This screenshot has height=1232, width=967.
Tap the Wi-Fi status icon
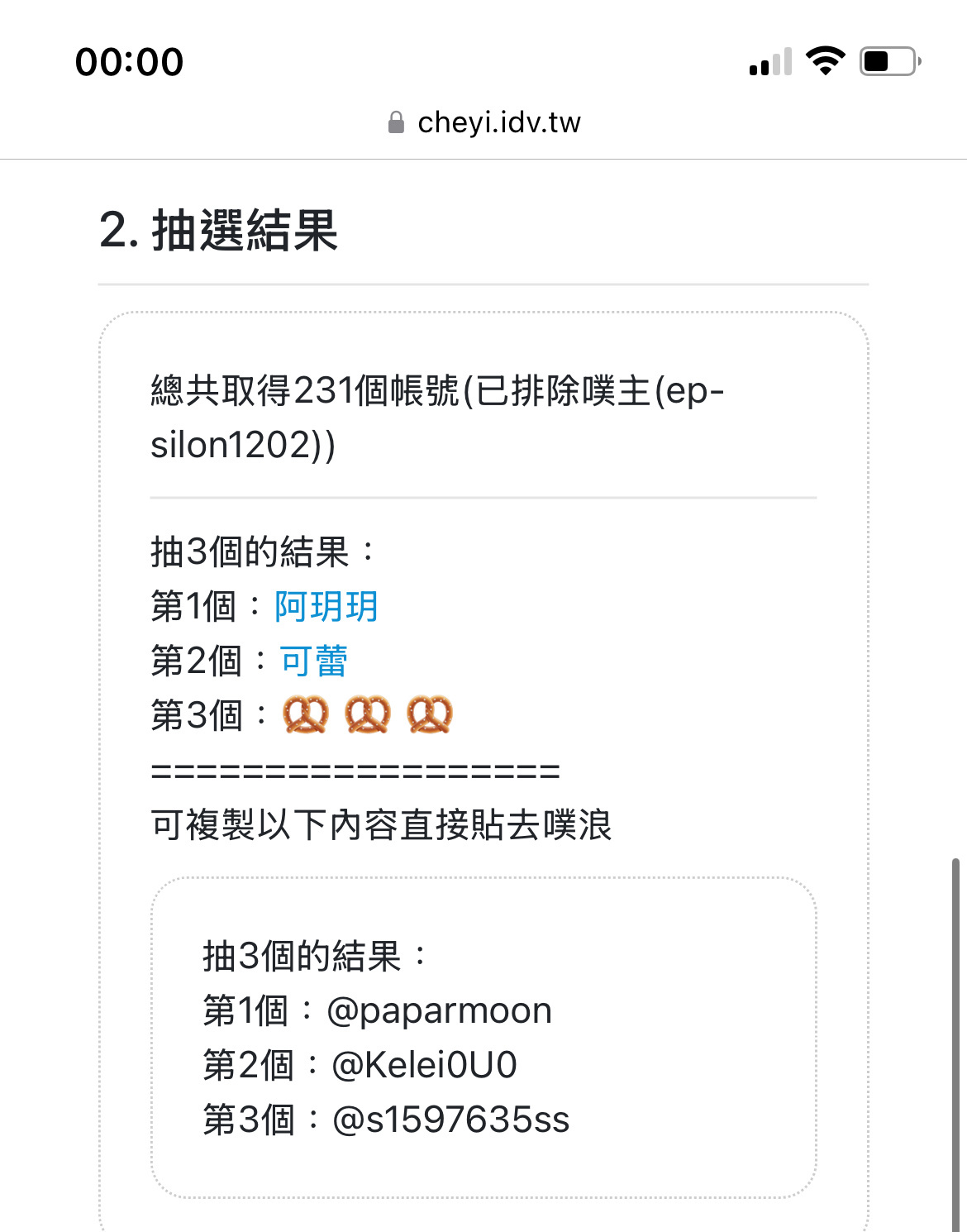point(825,61)
